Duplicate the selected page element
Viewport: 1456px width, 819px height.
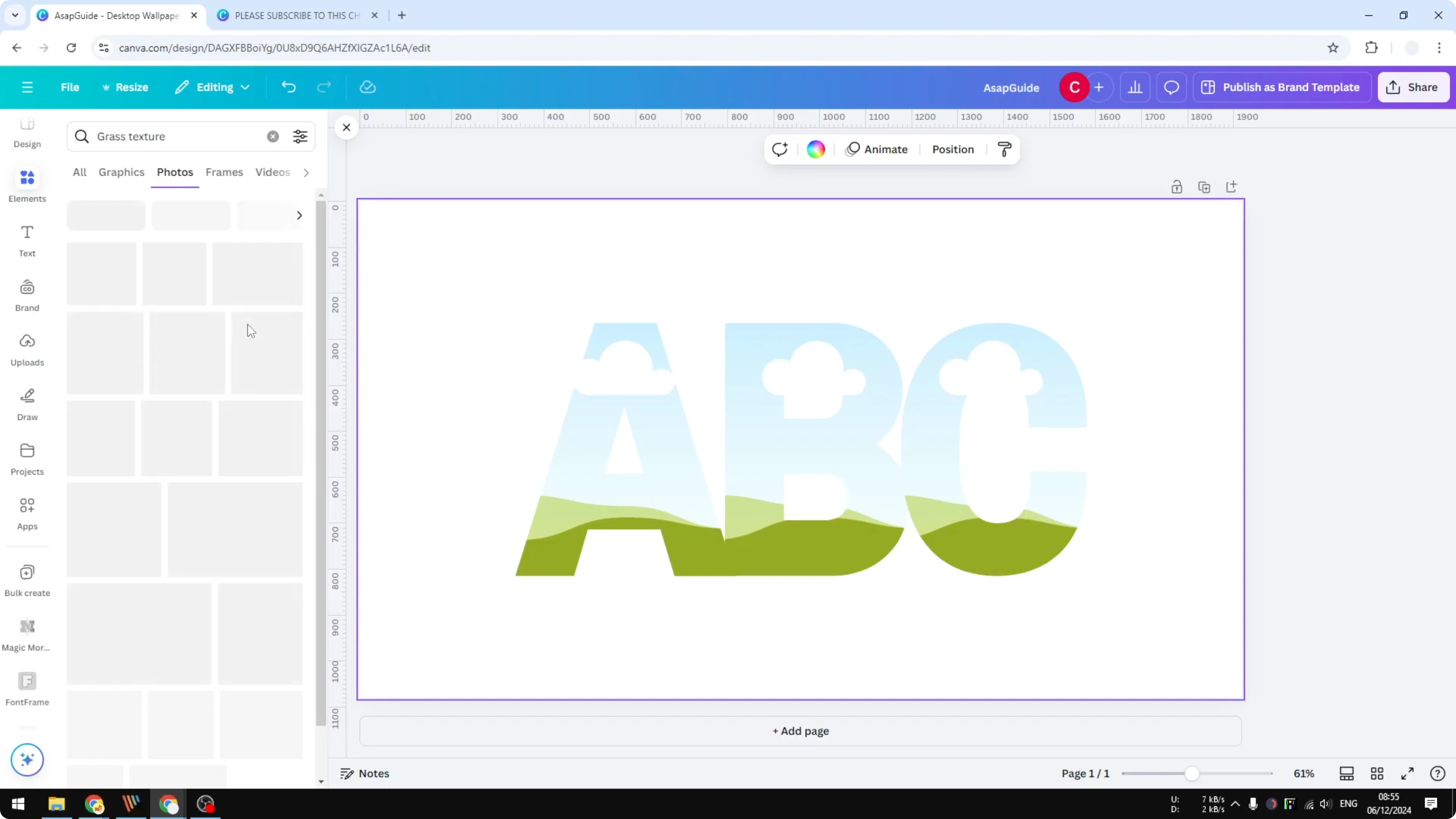click(x=1204, y=186)
